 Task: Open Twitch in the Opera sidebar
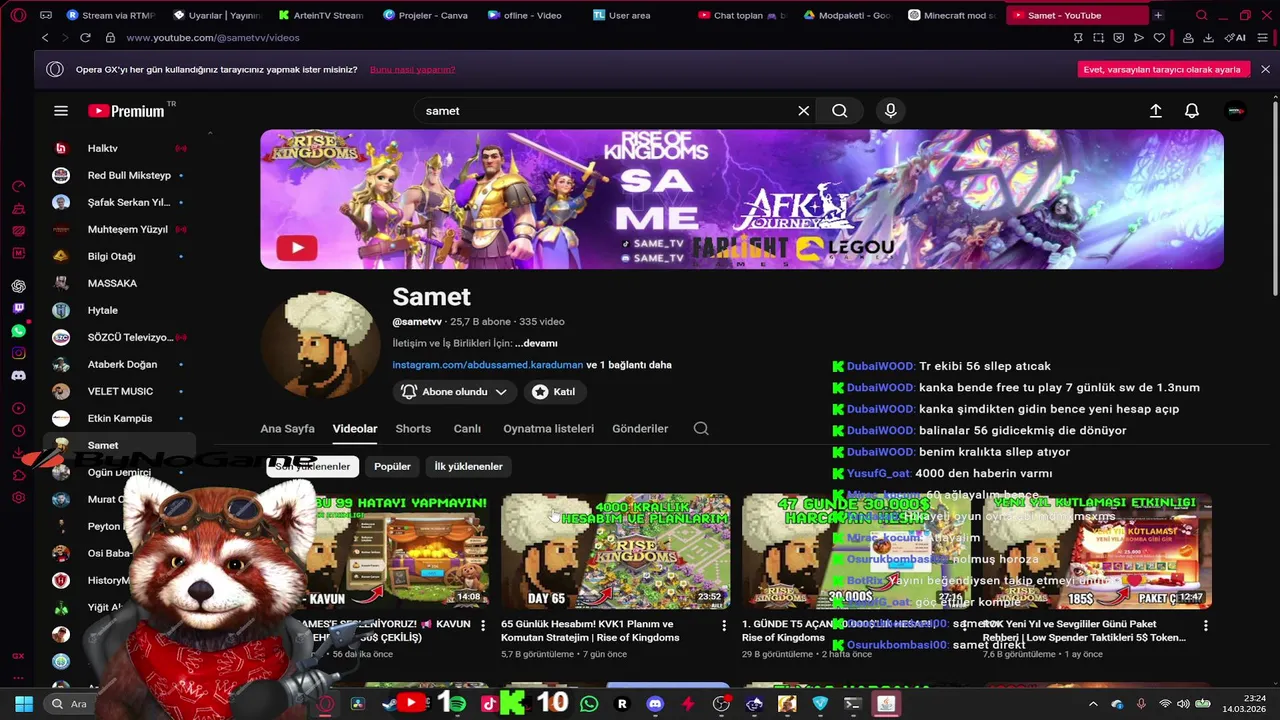pos(18,308)
